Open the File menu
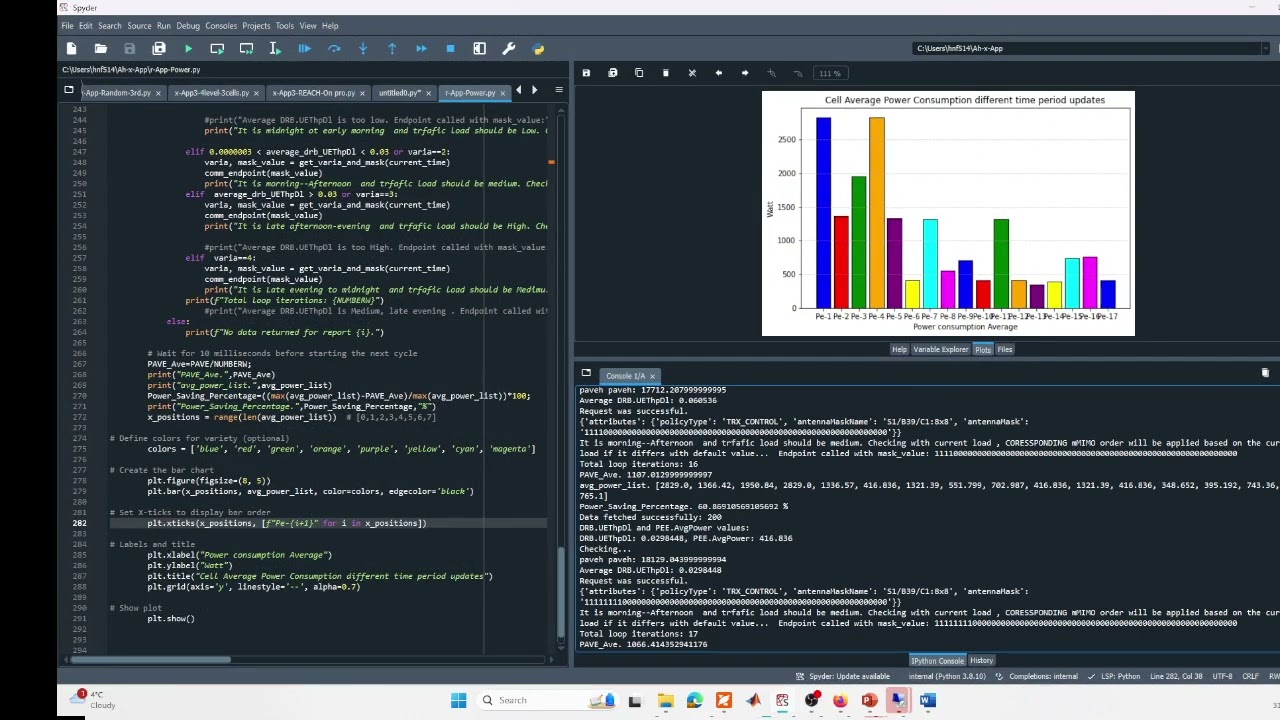 (67, 26)
